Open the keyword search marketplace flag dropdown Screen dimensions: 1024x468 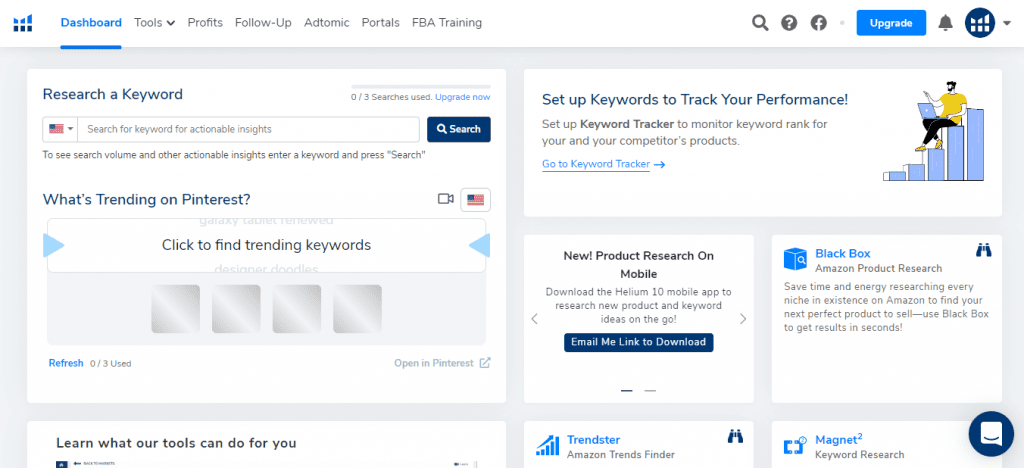[60, 129]
